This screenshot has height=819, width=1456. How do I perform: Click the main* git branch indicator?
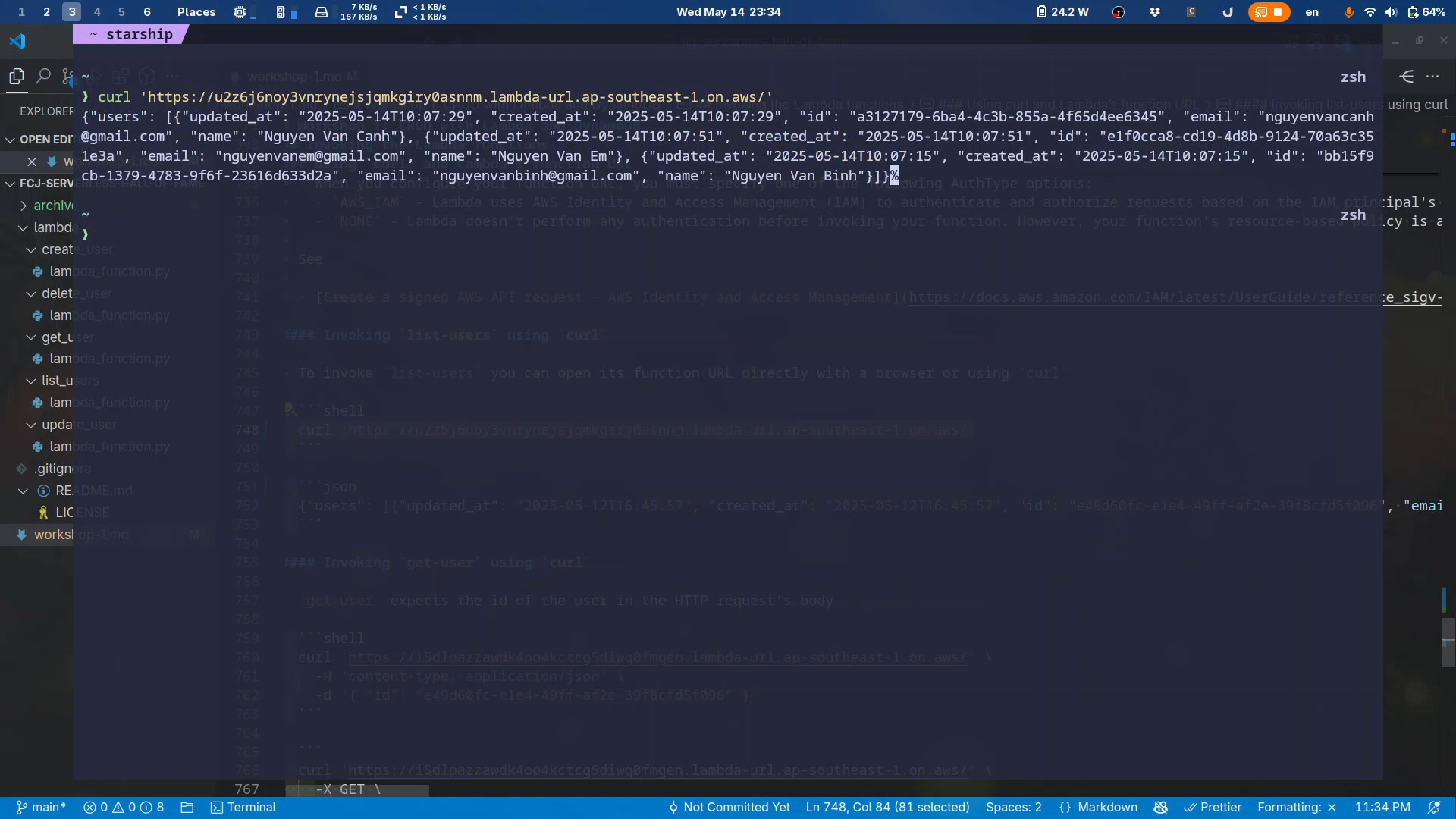point(41,808)
